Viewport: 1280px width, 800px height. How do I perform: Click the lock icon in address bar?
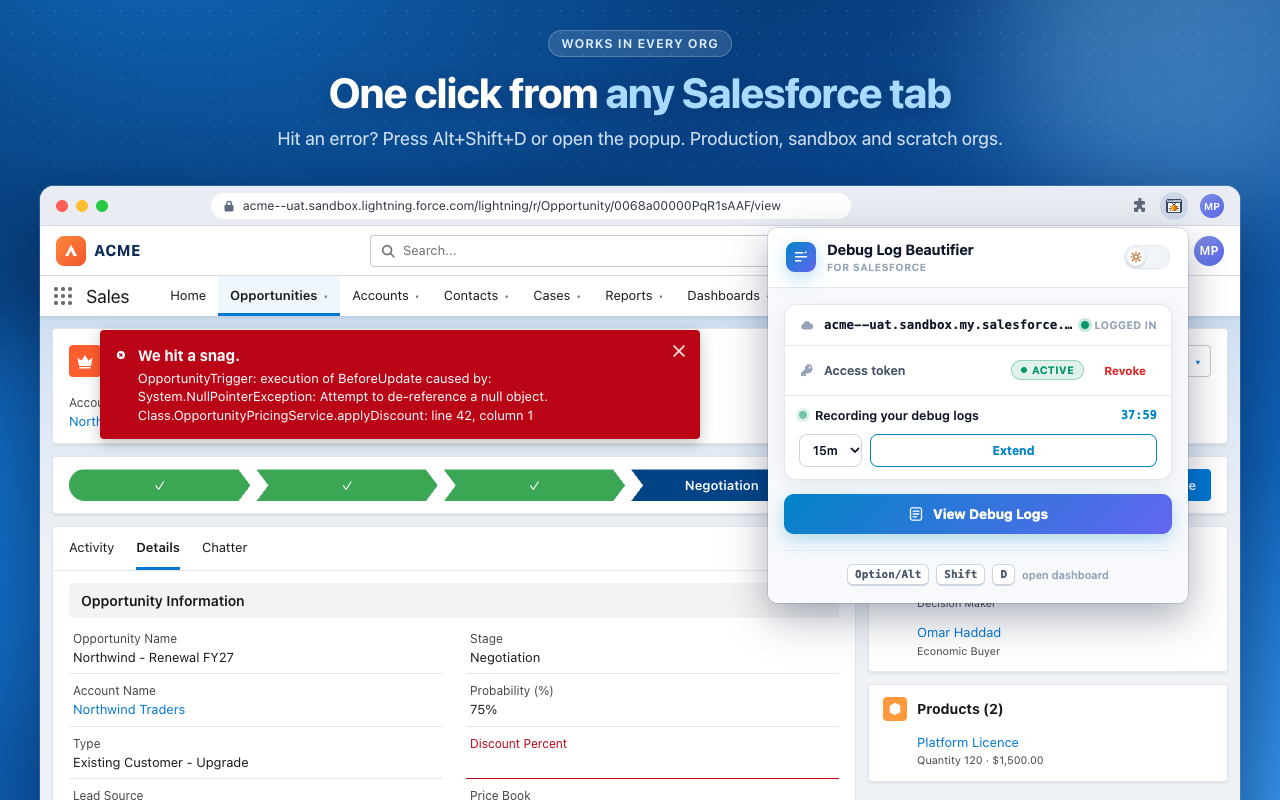pyautogui.click(x=230, y=206)
